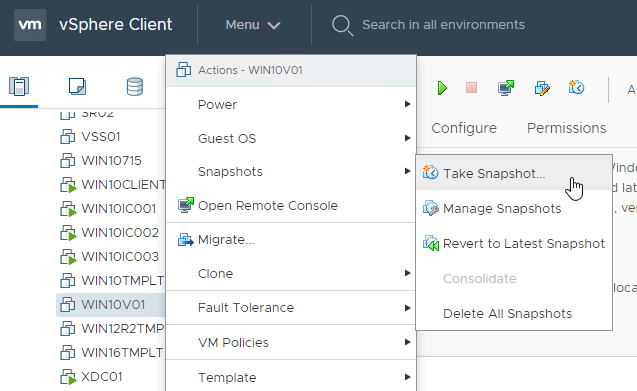Click the Take Snapshot toolbar clock icon
The height and width of the screenshot is (391, 637).
[576, 87]
